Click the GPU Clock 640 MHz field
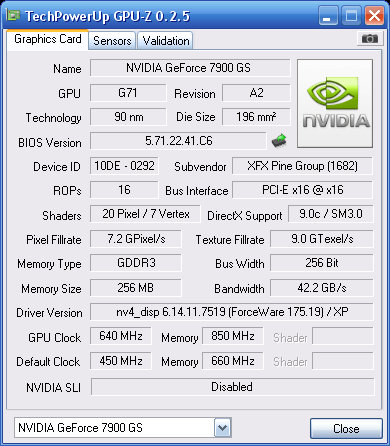 click(121, 336)
